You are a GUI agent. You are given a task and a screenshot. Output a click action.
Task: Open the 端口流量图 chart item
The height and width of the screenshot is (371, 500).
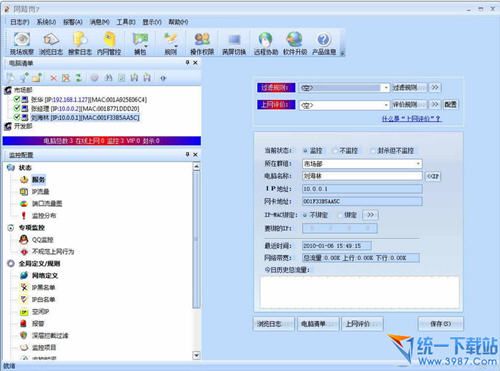[47, 203]
